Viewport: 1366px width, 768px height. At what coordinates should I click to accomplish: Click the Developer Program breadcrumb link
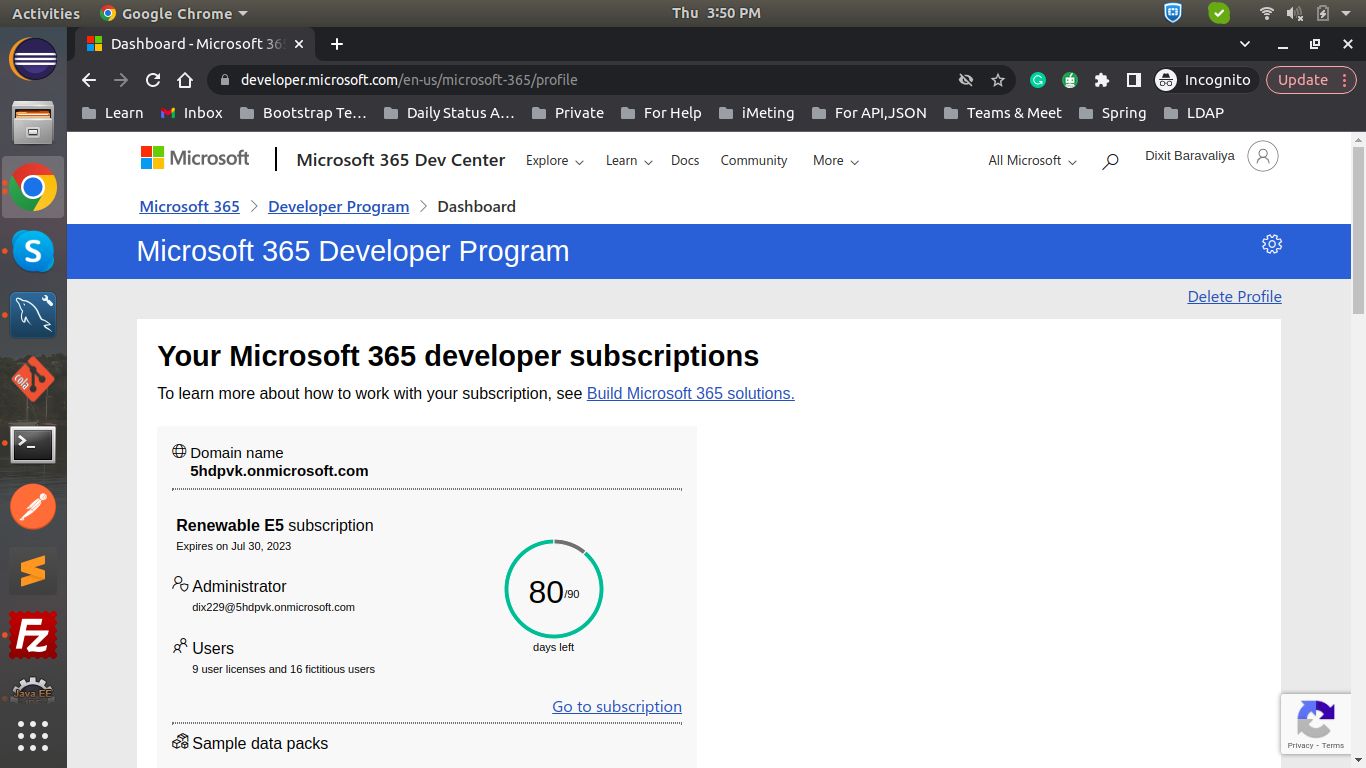338,206
